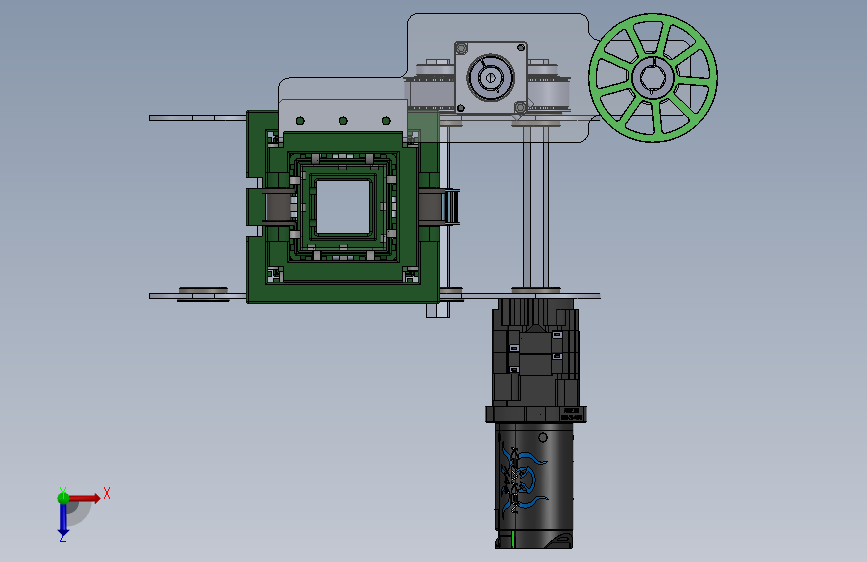867x562 pixels.
Task: Select the black cylindrical motor with blue logo
Action: point(534,486)
